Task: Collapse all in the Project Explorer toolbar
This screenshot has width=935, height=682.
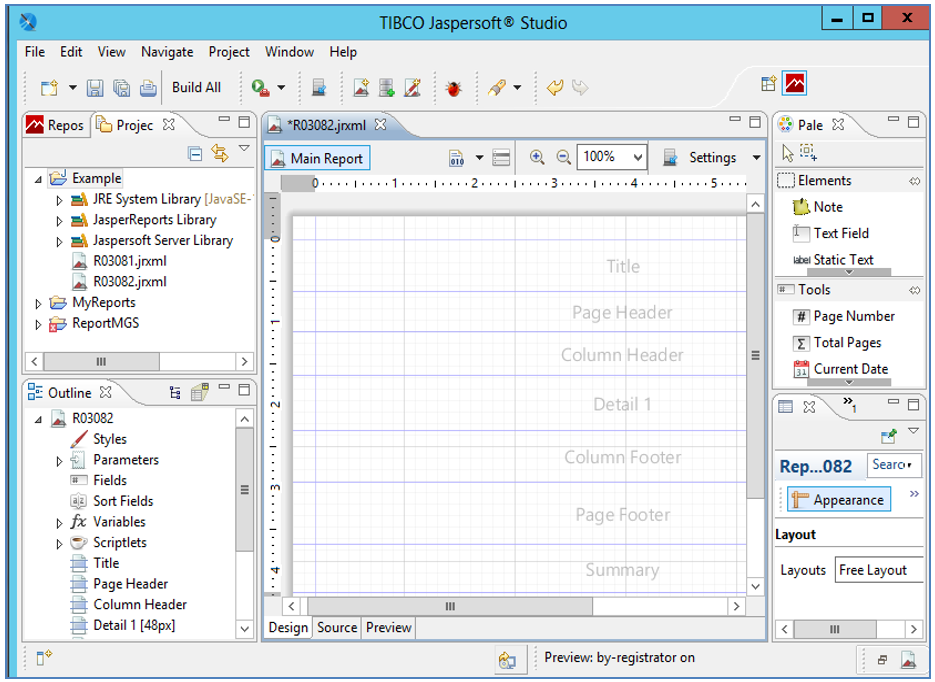Action: (x=195, y=154)
